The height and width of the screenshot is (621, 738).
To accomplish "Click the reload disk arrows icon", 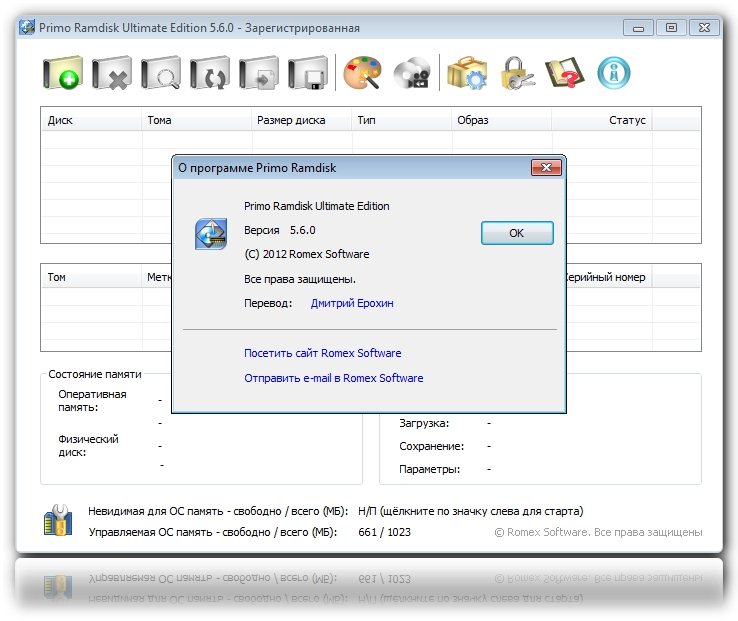I will [209, 72].
